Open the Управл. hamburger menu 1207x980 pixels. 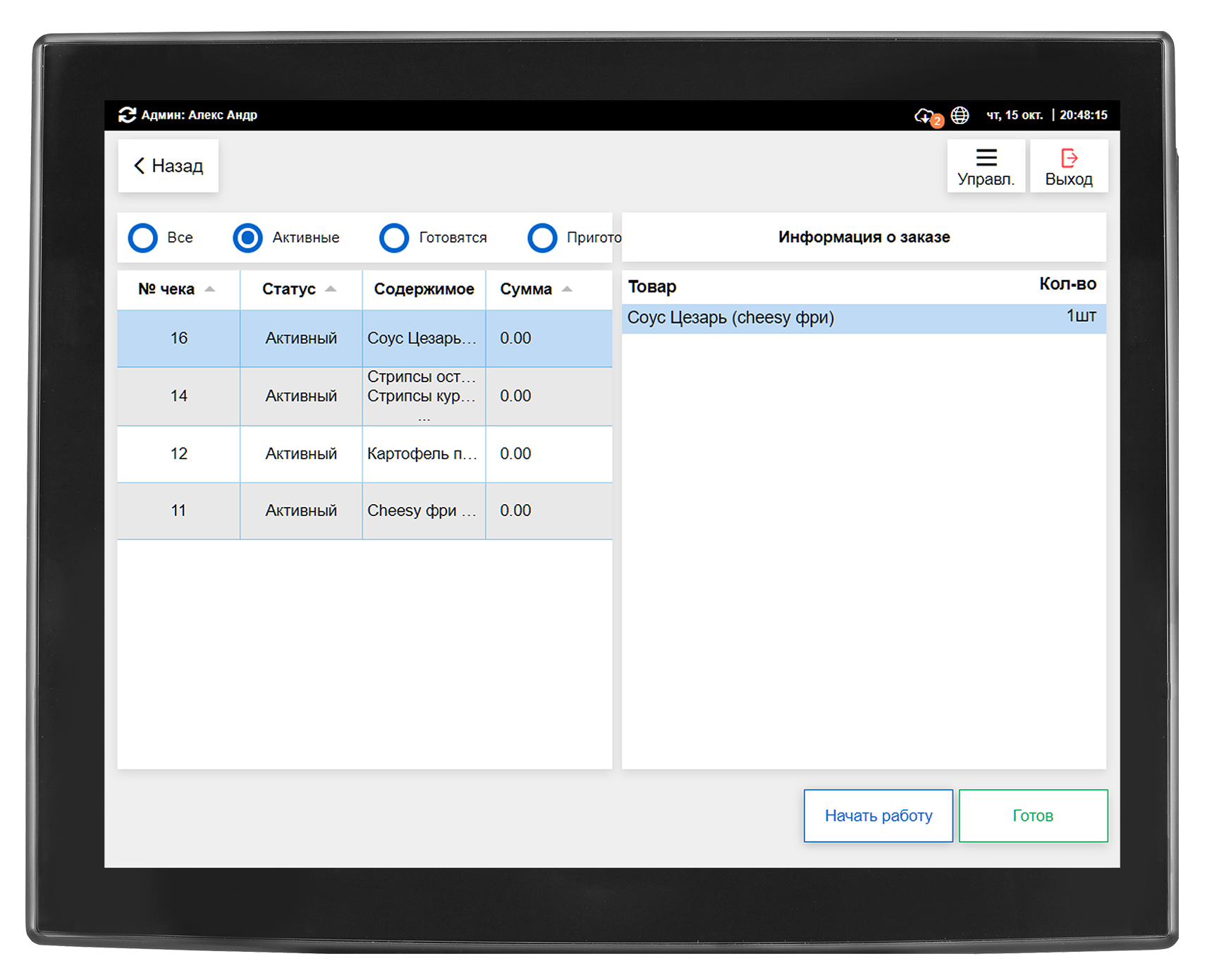(986, 166)
